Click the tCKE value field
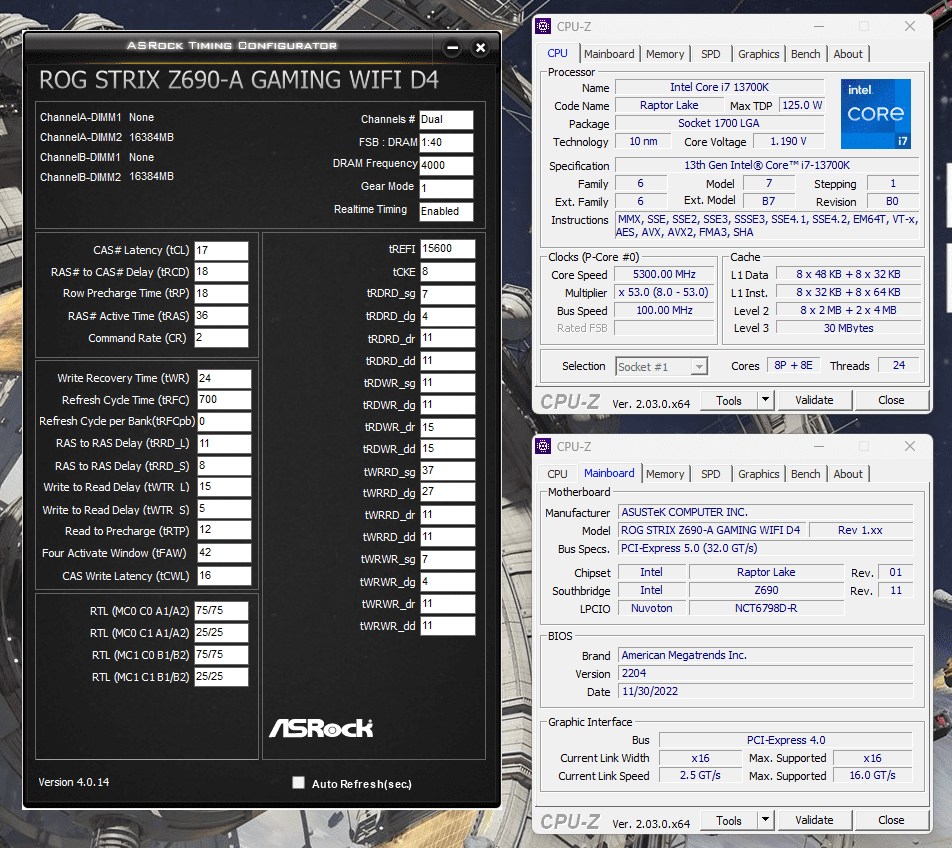The width and height of the screenshot is (952, 848). click(x=447, y=271)
